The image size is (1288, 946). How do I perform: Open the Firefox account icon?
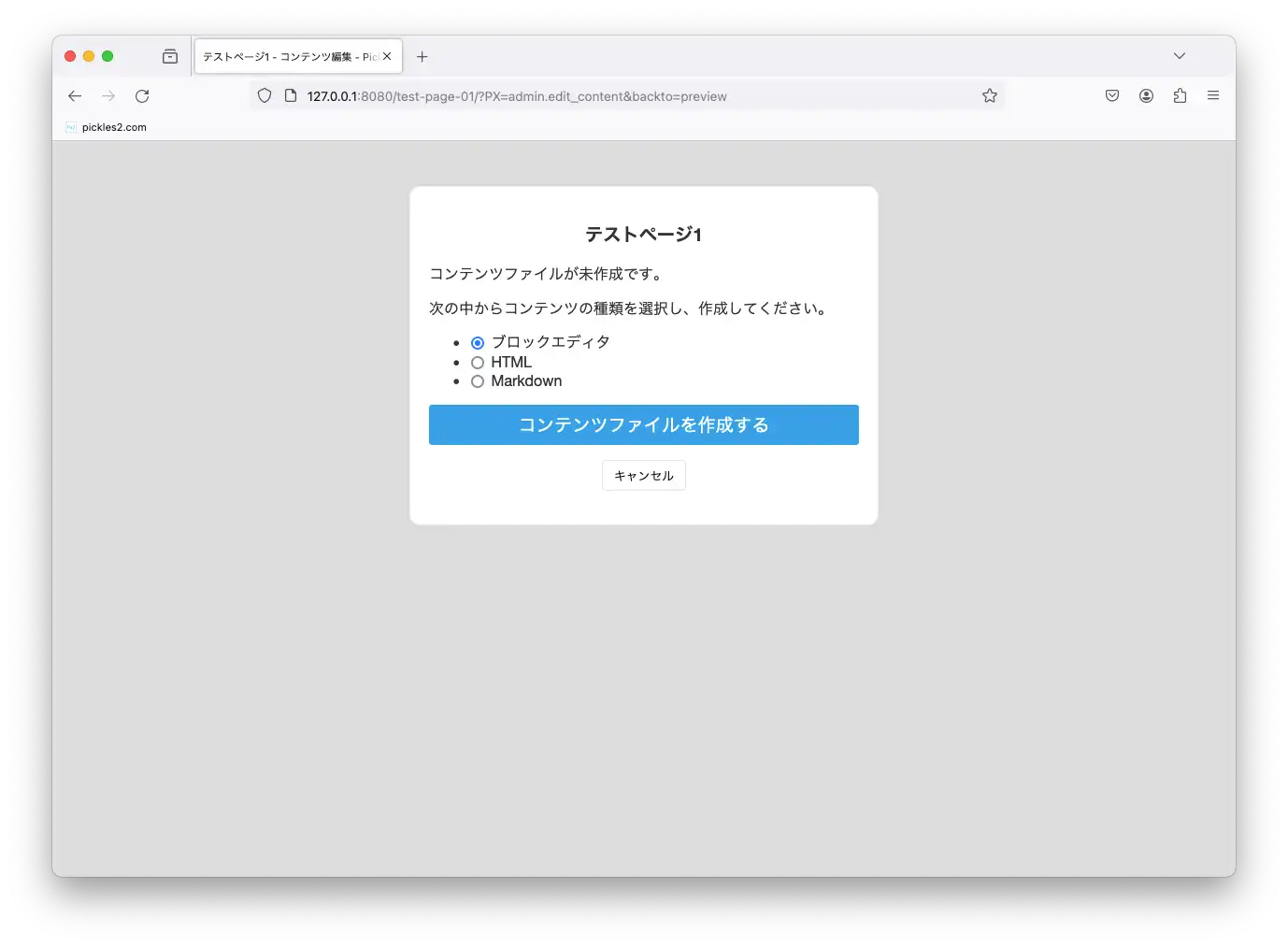pyautogui.click(x=1146, y=95)
